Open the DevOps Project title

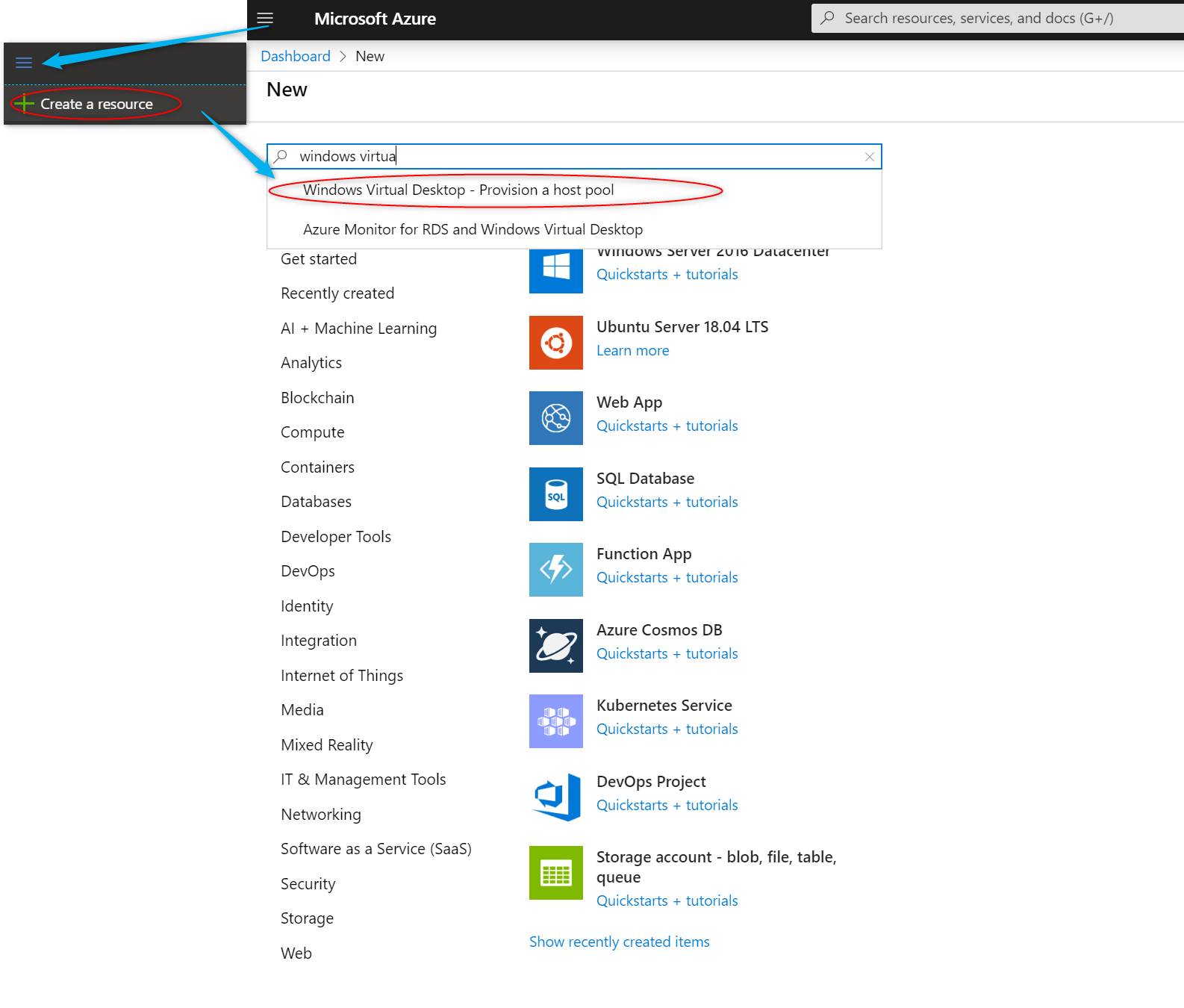pyautogui.click(x=651, y=782)
